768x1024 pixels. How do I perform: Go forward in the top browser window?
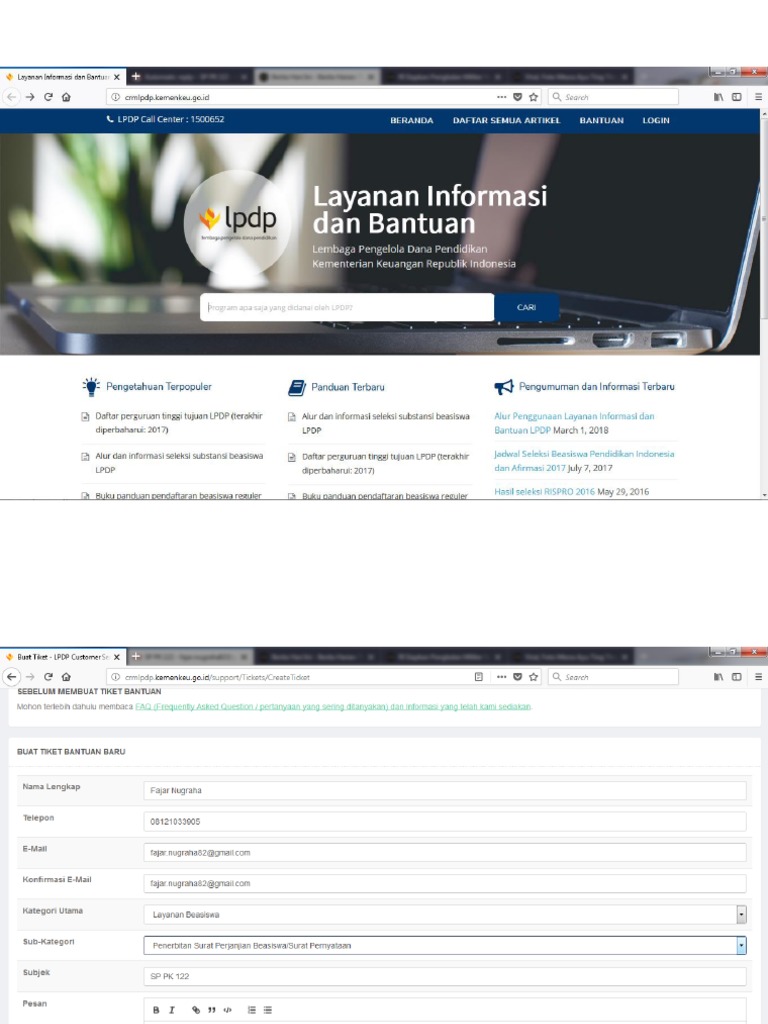coord(30,97)
